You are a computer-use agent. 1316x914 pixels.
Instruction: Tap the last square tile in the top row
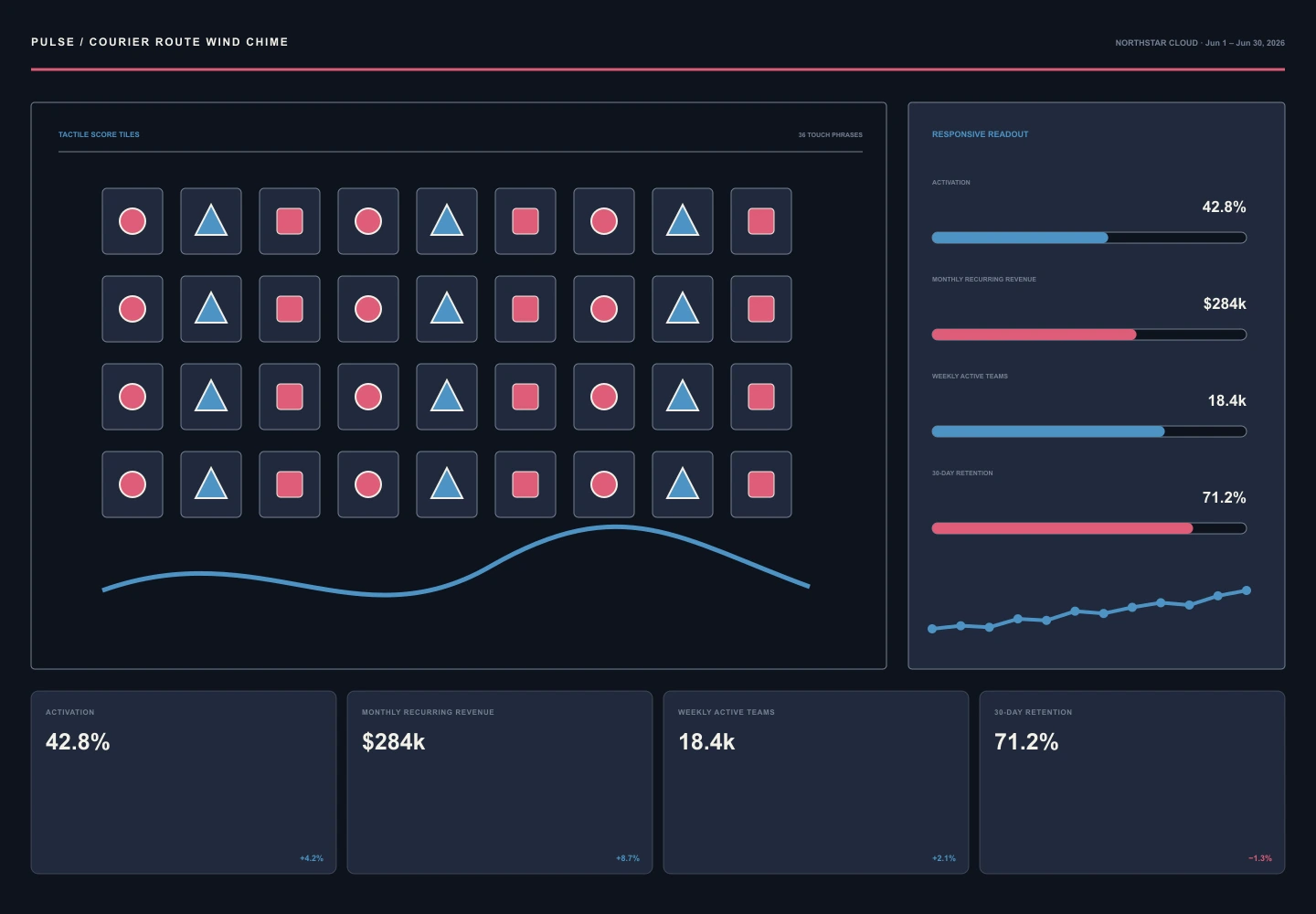tap(761, 221)
